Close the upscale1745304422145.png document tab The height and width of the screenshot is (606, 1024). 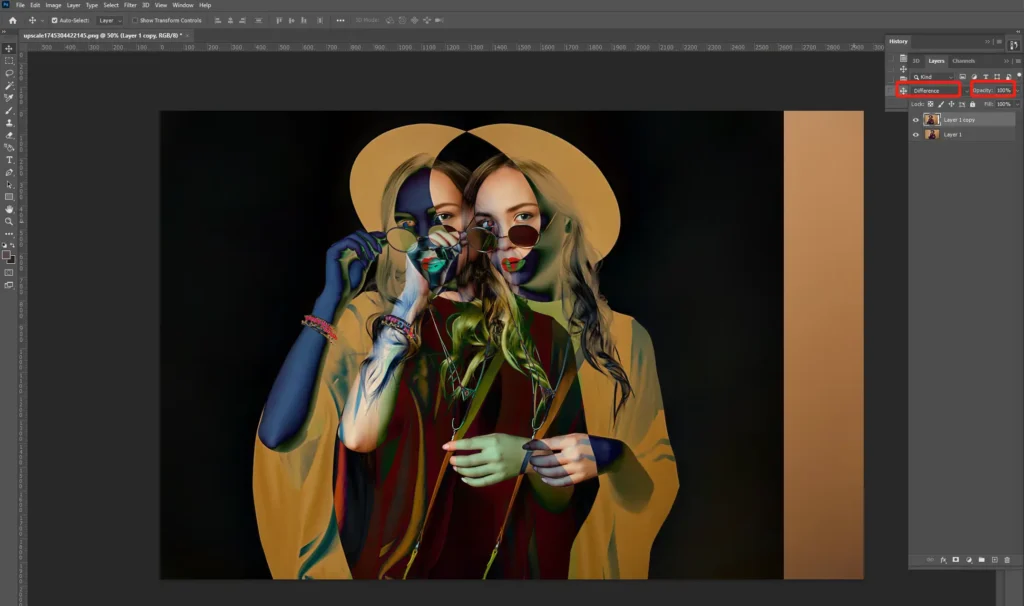click(187, 35)
